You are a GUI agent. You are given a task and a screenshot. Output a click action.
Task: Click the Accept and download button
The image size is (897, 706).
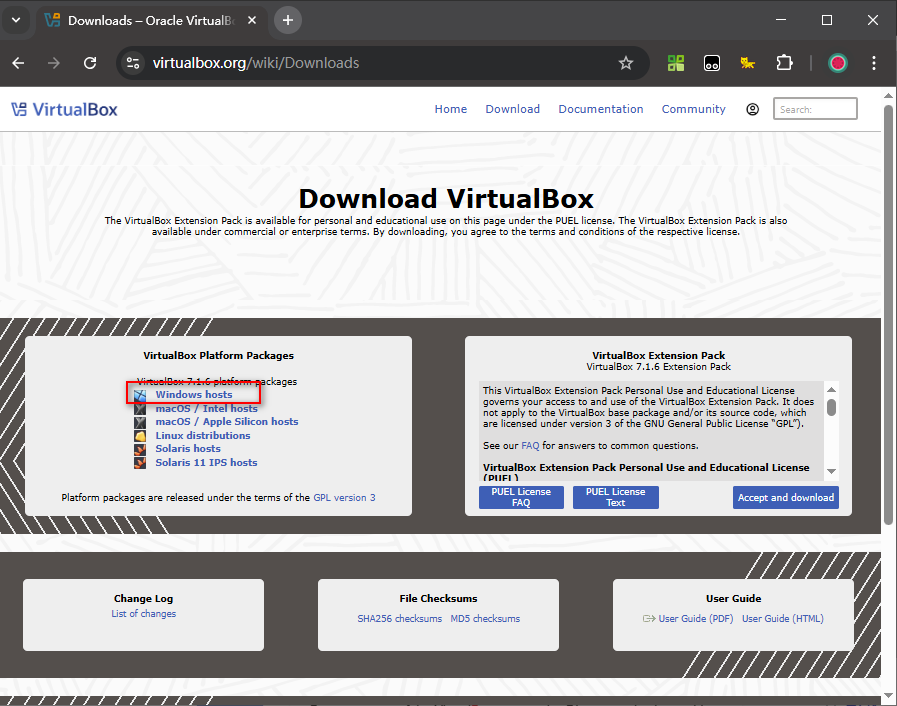pos(786,497)
